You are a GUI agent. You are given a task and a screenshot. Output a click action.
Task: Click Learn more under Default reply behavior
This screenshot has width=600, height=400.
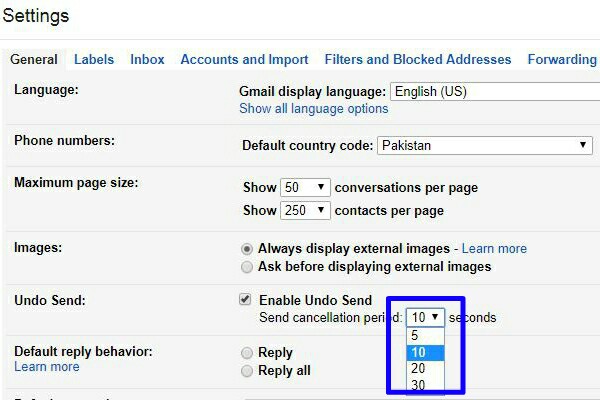tap(47, 367)
